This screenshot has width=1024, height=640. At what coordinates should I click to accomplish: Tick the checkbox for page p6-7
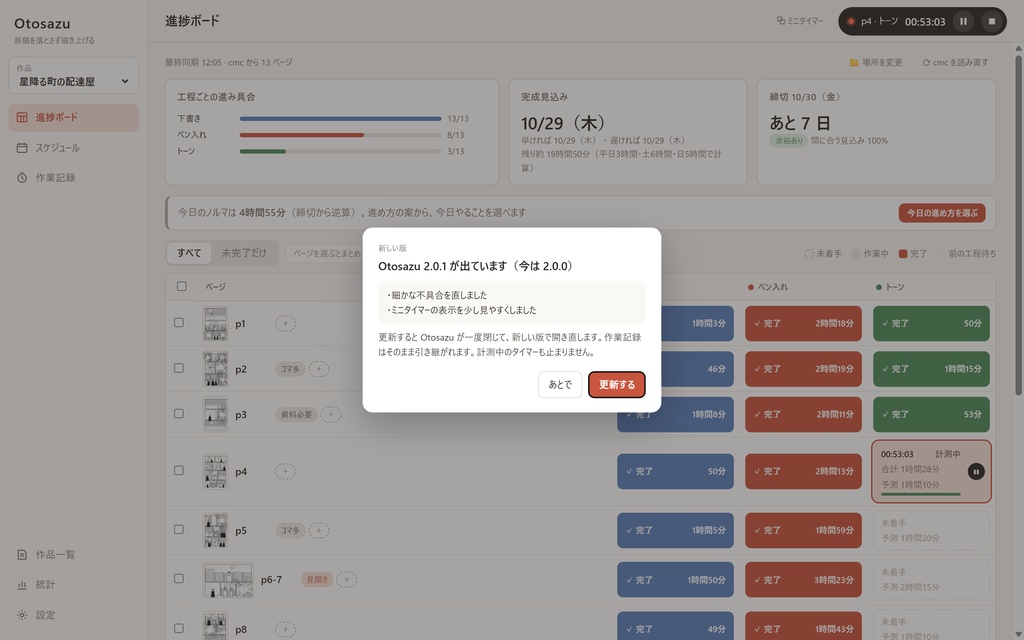[x=179, y=579]
